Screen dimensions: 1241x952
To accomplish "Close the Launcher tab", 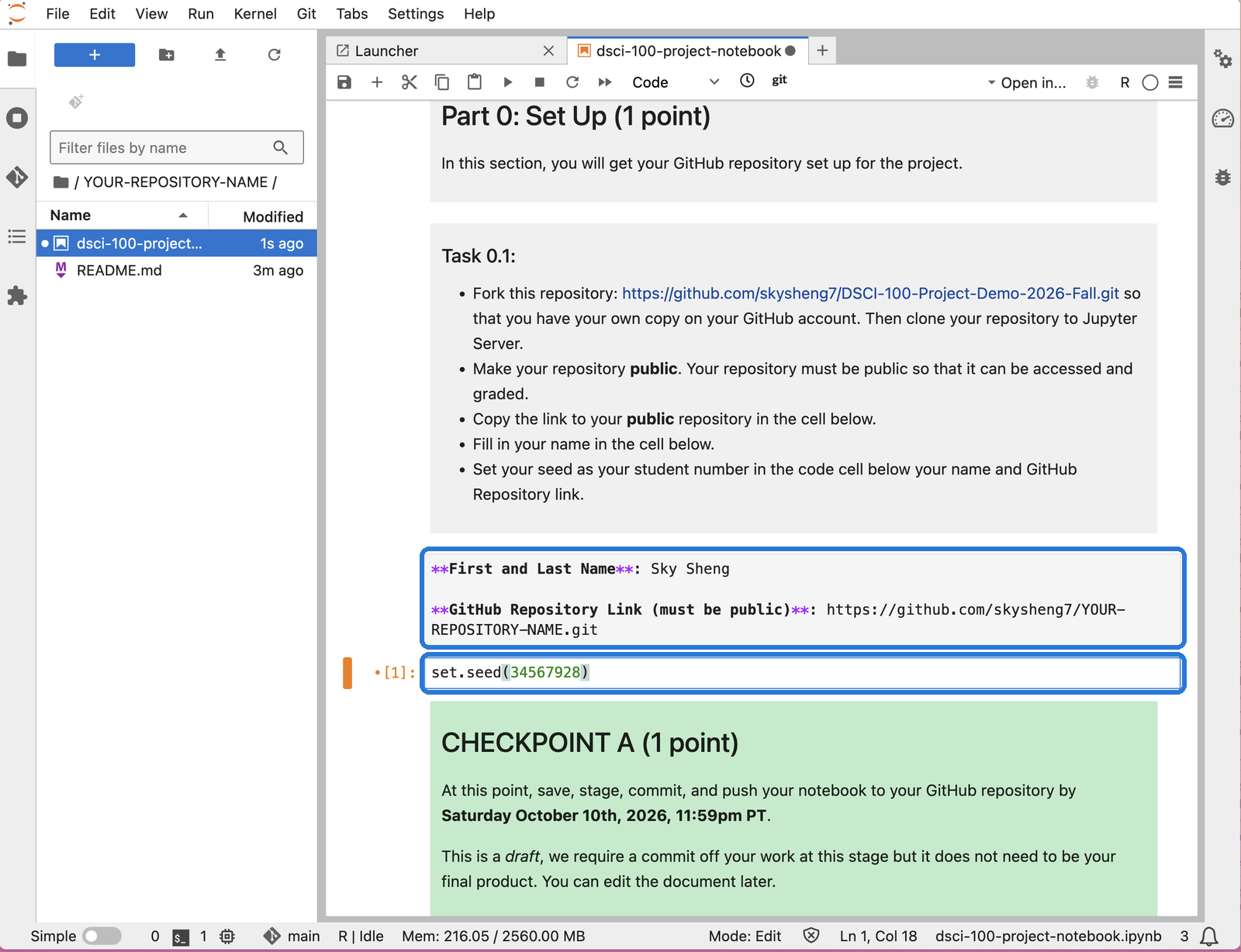I will click(x=548, y=51).
